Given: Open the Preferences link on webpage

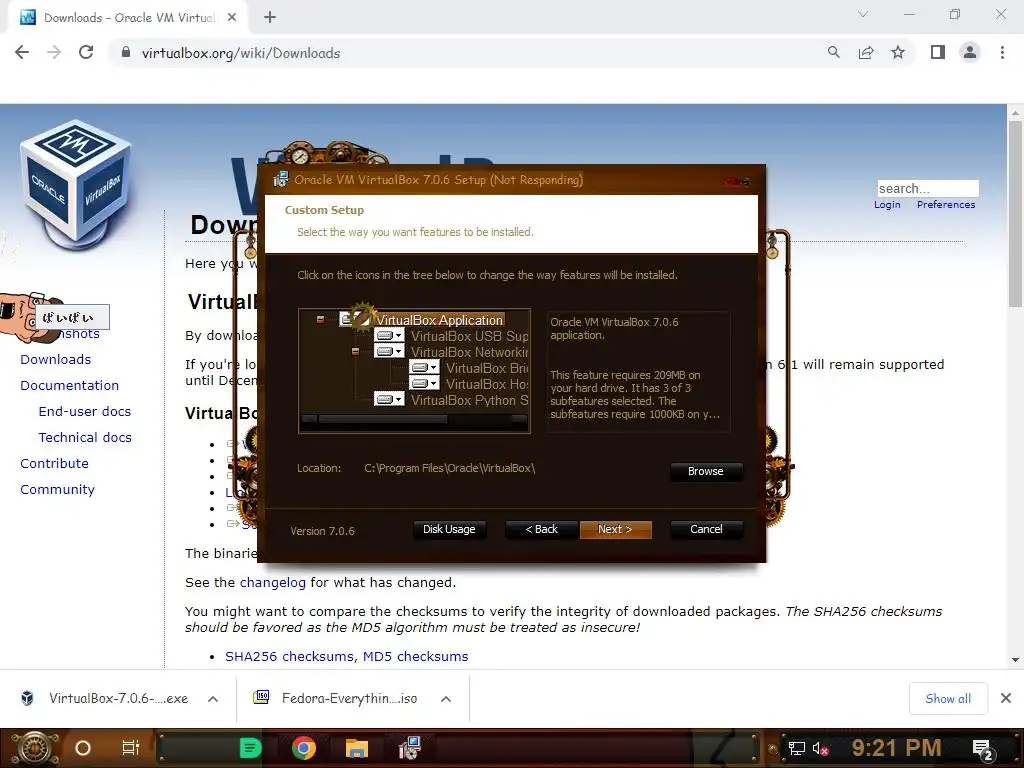Looking at the screenshot, I should pyautogui.click(x=946, y=205).
